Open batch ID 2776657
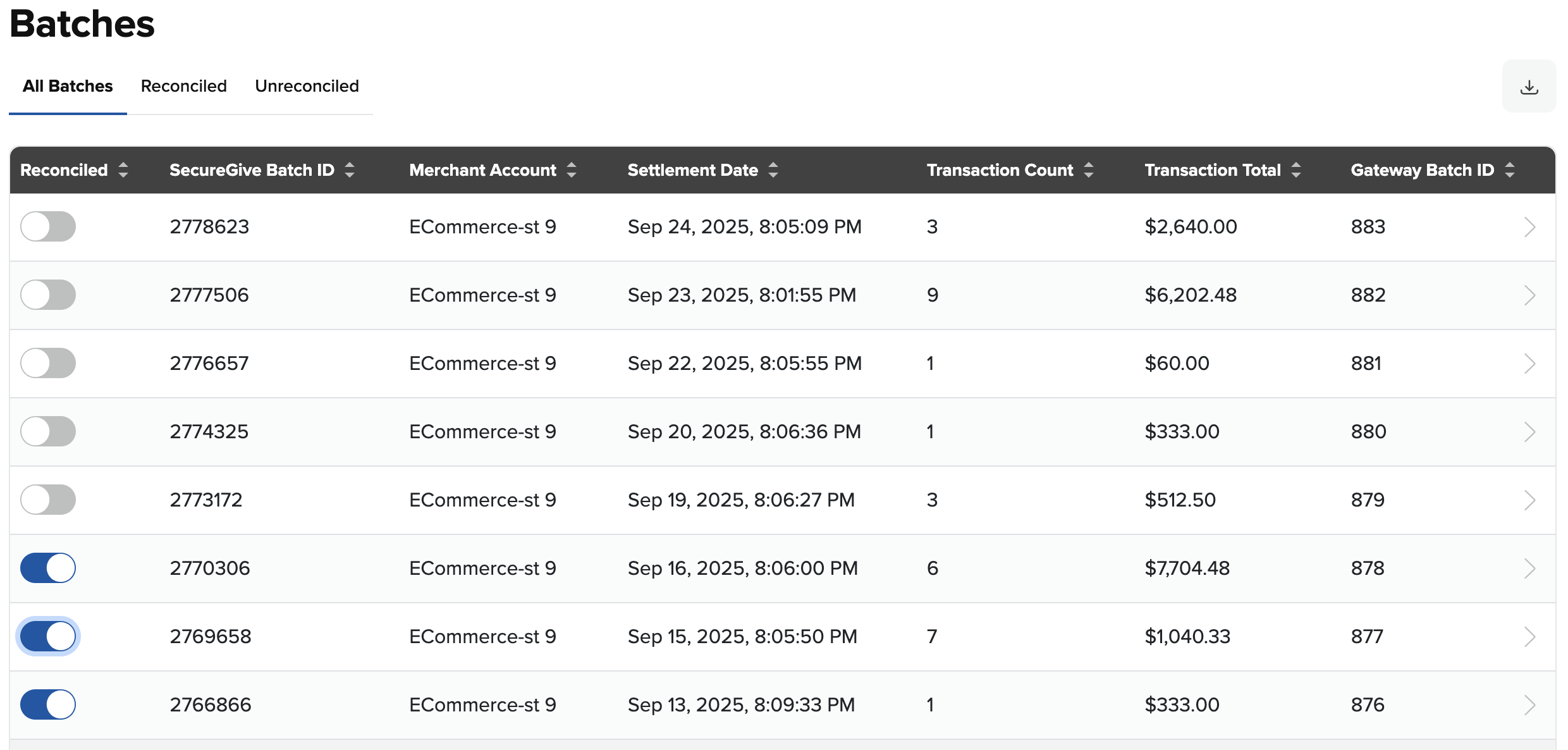The width and height of the screenshot is (1568, 750). click(209, 363)
